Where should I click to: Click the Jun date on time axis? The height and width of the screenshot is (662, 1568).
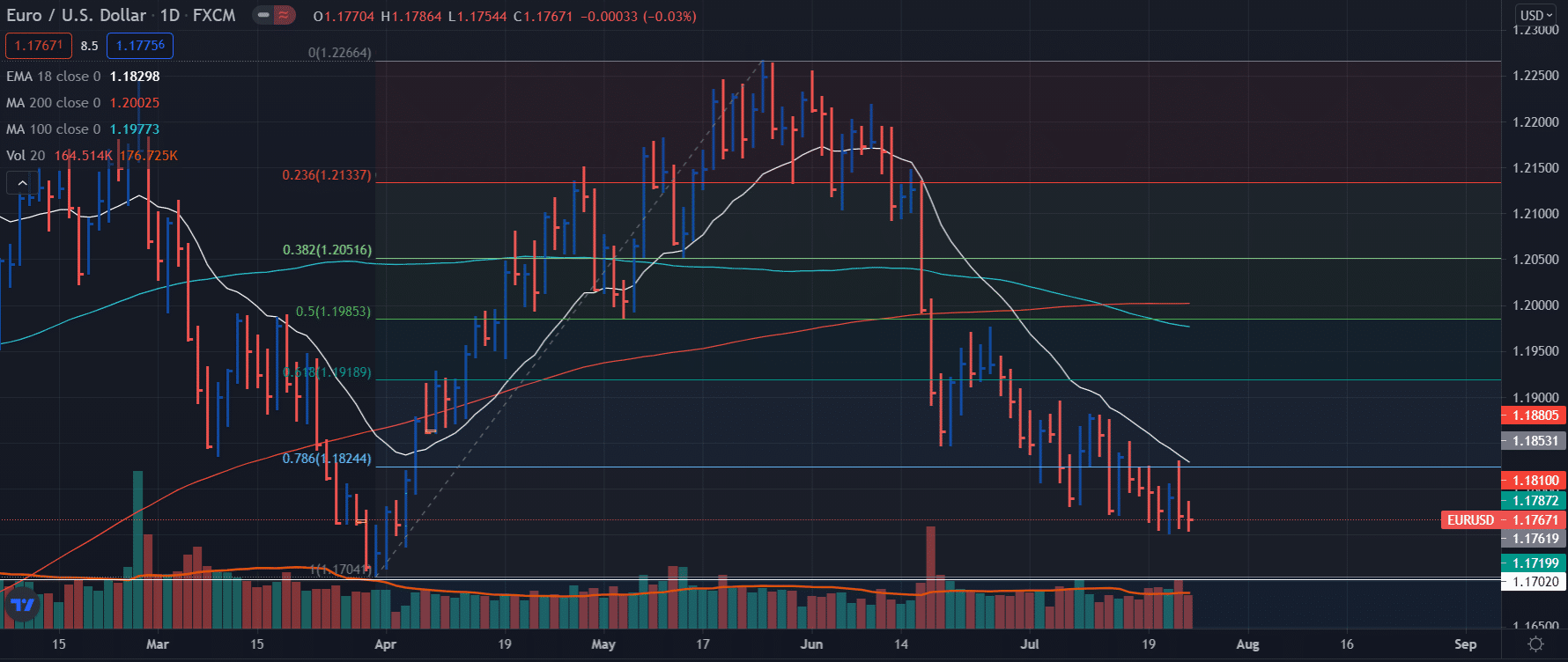pyautogui.click(x=811, y=644)
